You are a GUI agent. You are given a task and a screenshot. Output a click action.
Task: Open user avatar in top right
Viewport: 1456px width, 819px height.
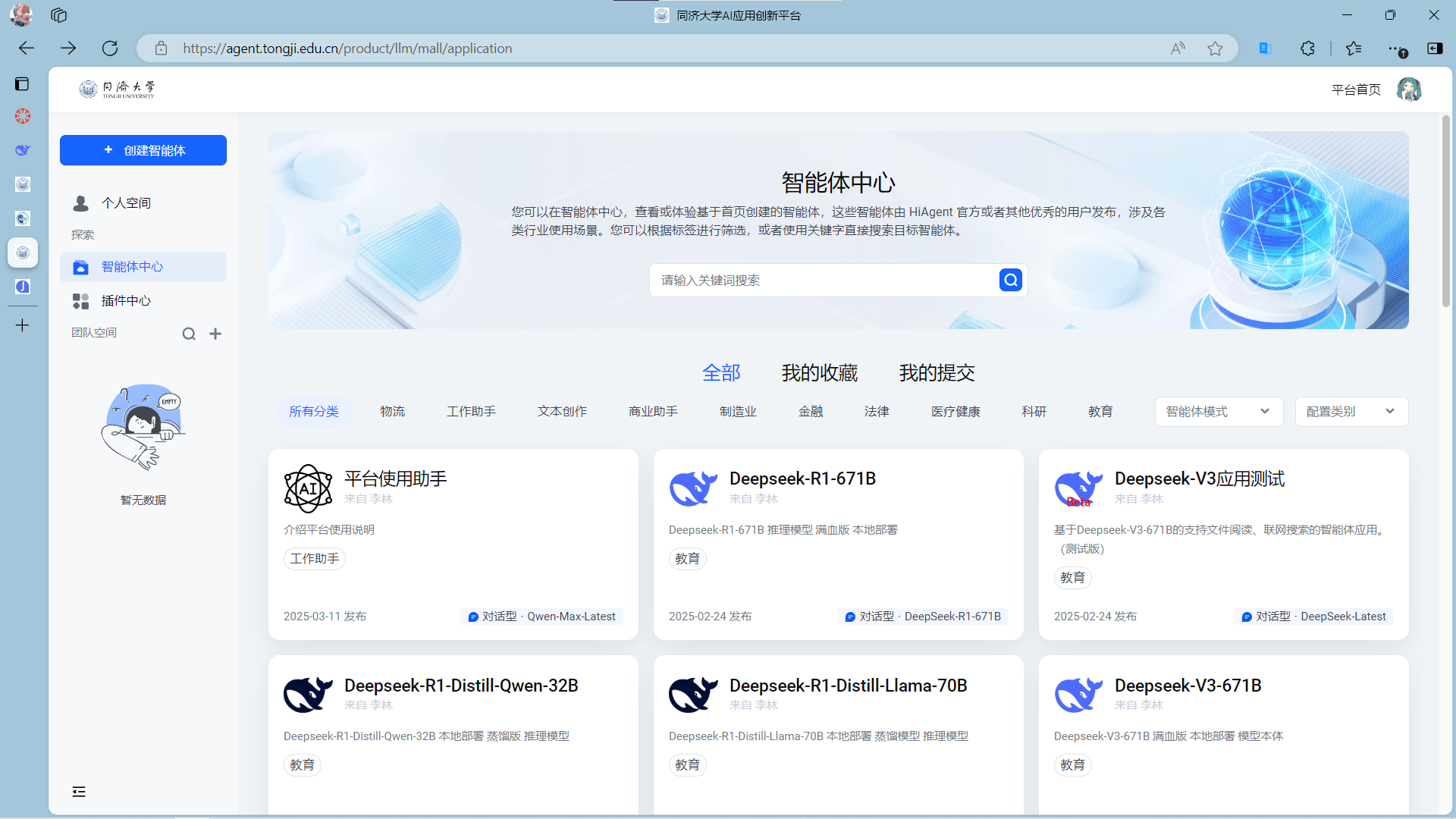click(x=1409, y=89)
